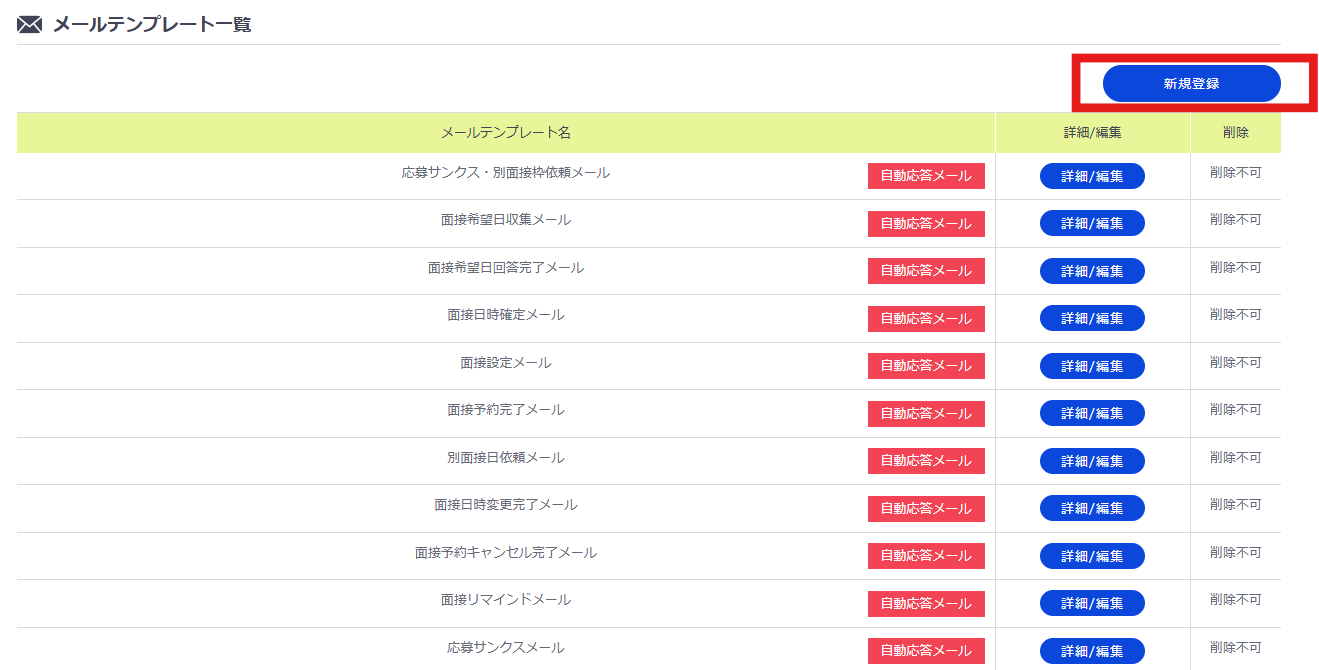Click the 自動応答メール badge for 応募サンクスメール
1319x670 pixels.
(925, 650)
